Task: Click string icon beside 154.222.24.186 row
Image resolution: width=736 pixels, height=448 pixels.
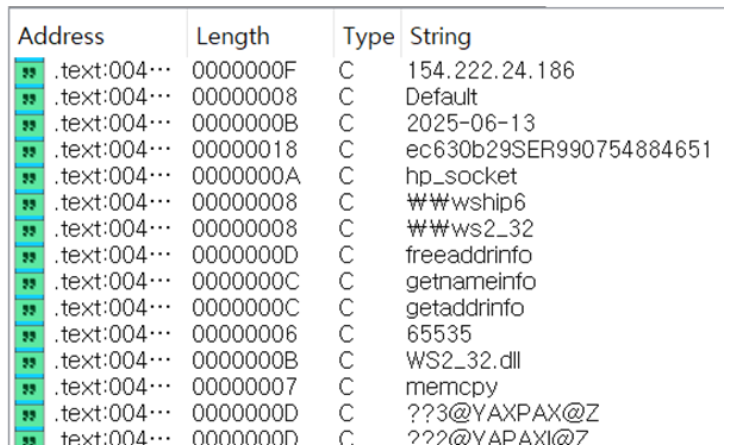Action: 30,71
